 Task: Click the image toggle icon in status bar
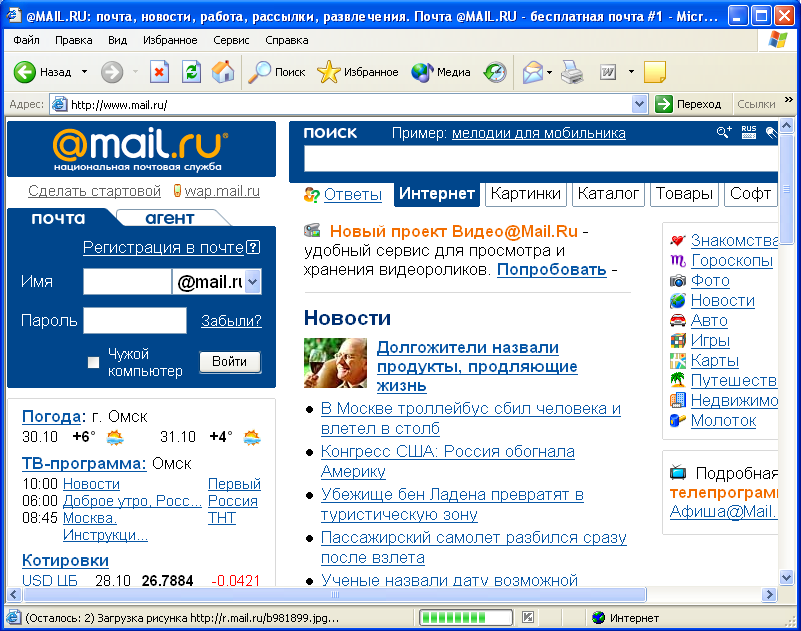pyautogui.click(x=528, y=617)
